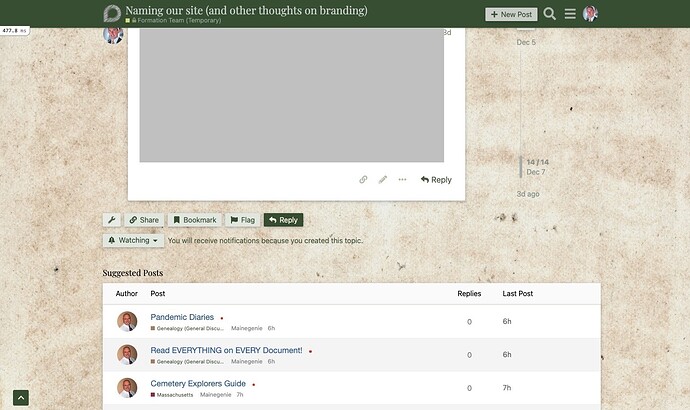
Task: Sort suggested posts by Last Post column
Action: [x=518, y=293]
